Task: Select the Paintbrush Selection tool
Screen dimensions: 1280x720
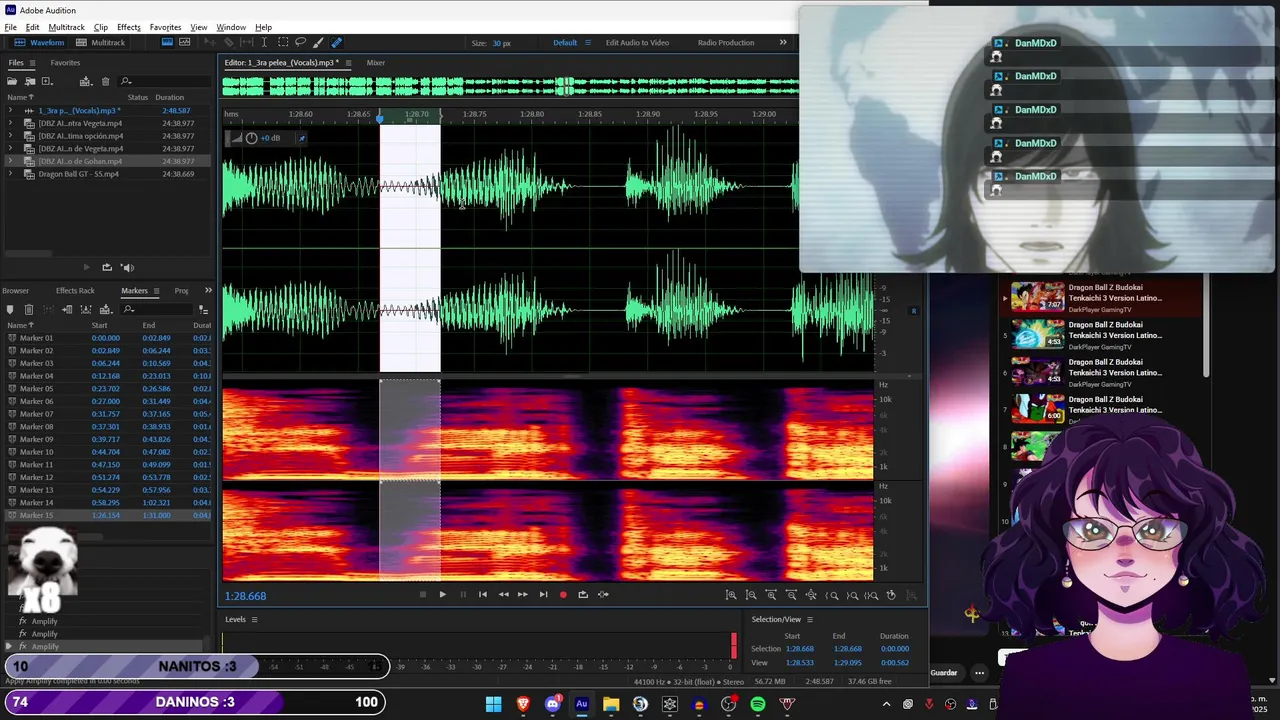Action: (x=318, y=42)
